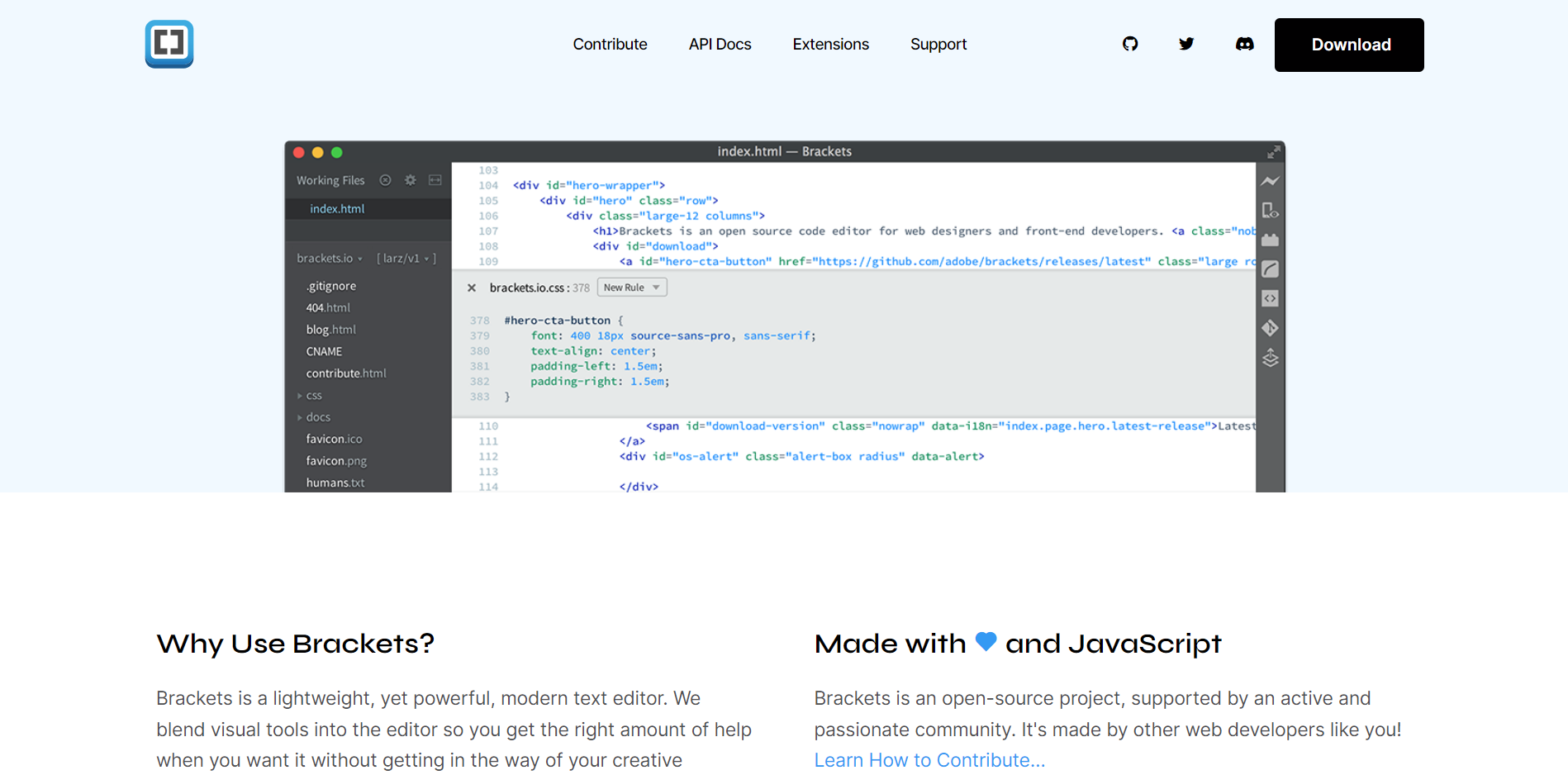Screen dimensions: 1568x775
Task: Click the Git diamond icon in right toolbar
Action: pyautogui.click(x=1270, y=328)
